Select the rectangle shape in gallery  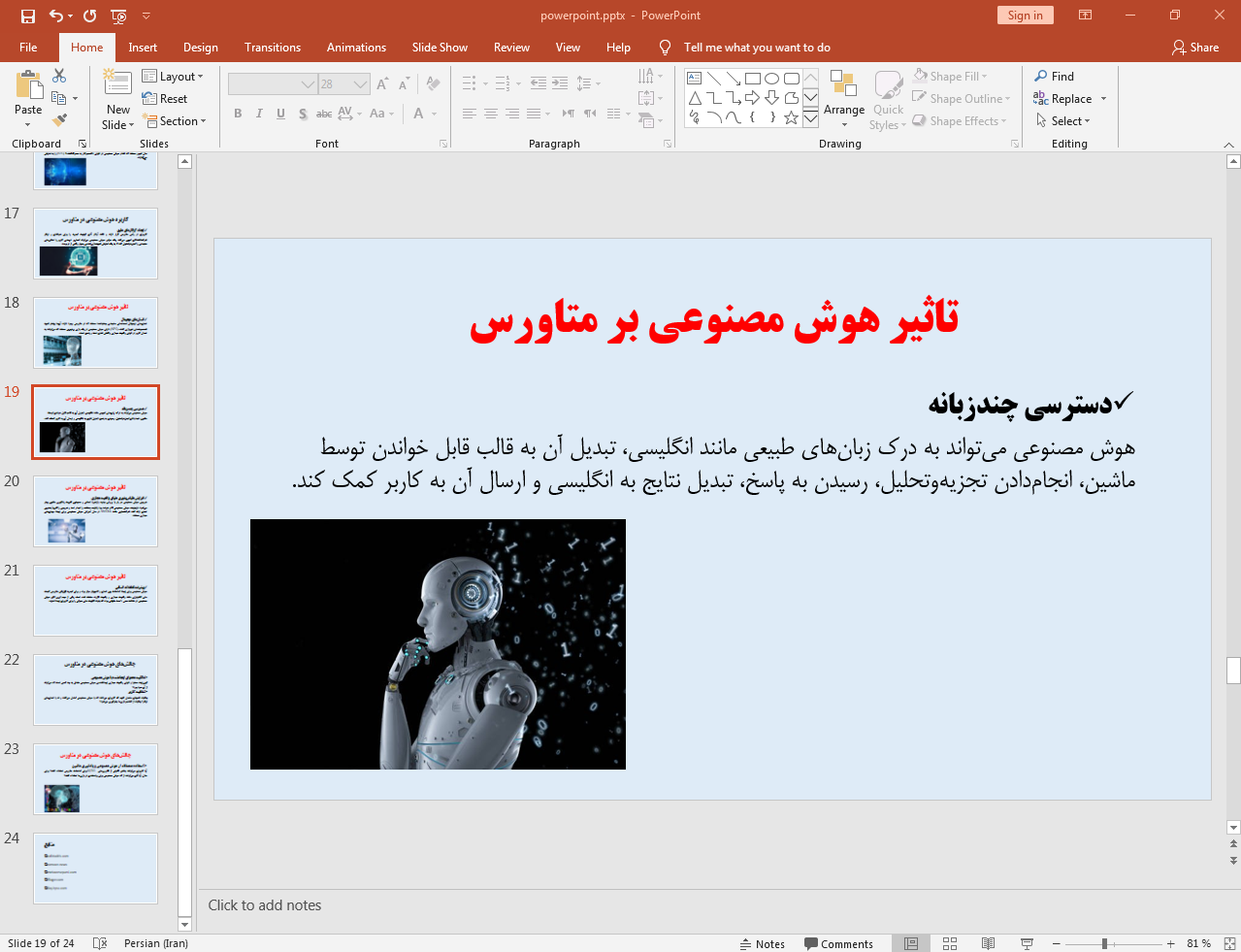coord(753,78)
